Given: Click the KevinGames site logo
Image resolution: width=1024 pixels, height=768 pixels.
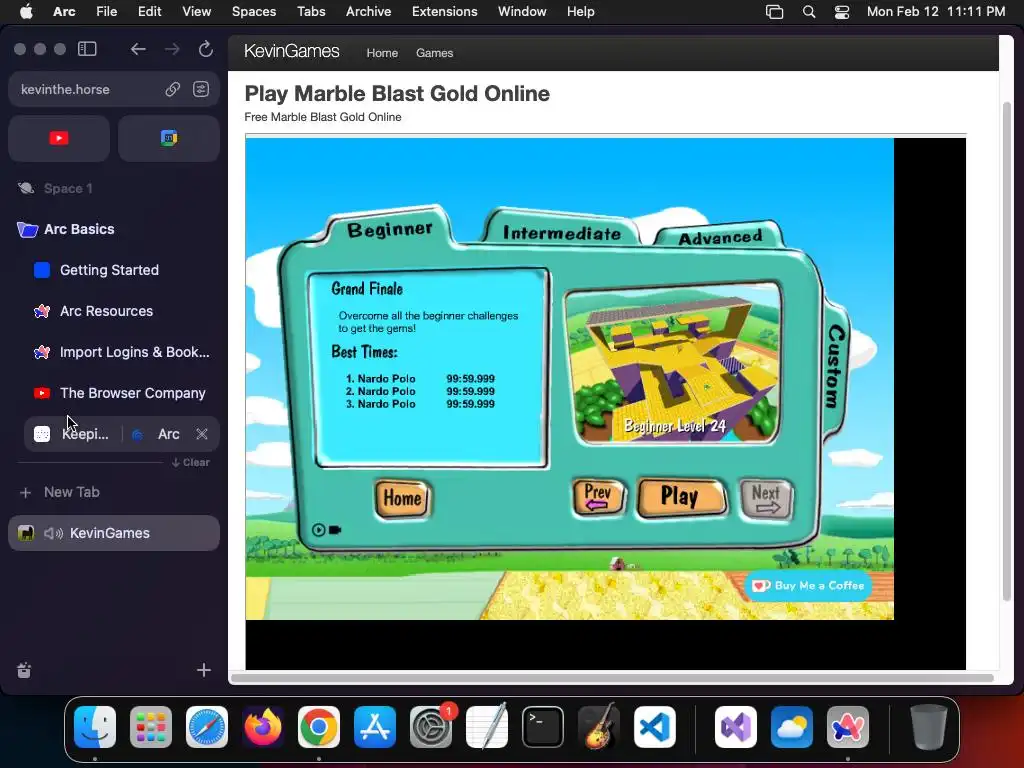Looking at the screenshot, I should 291,52.
